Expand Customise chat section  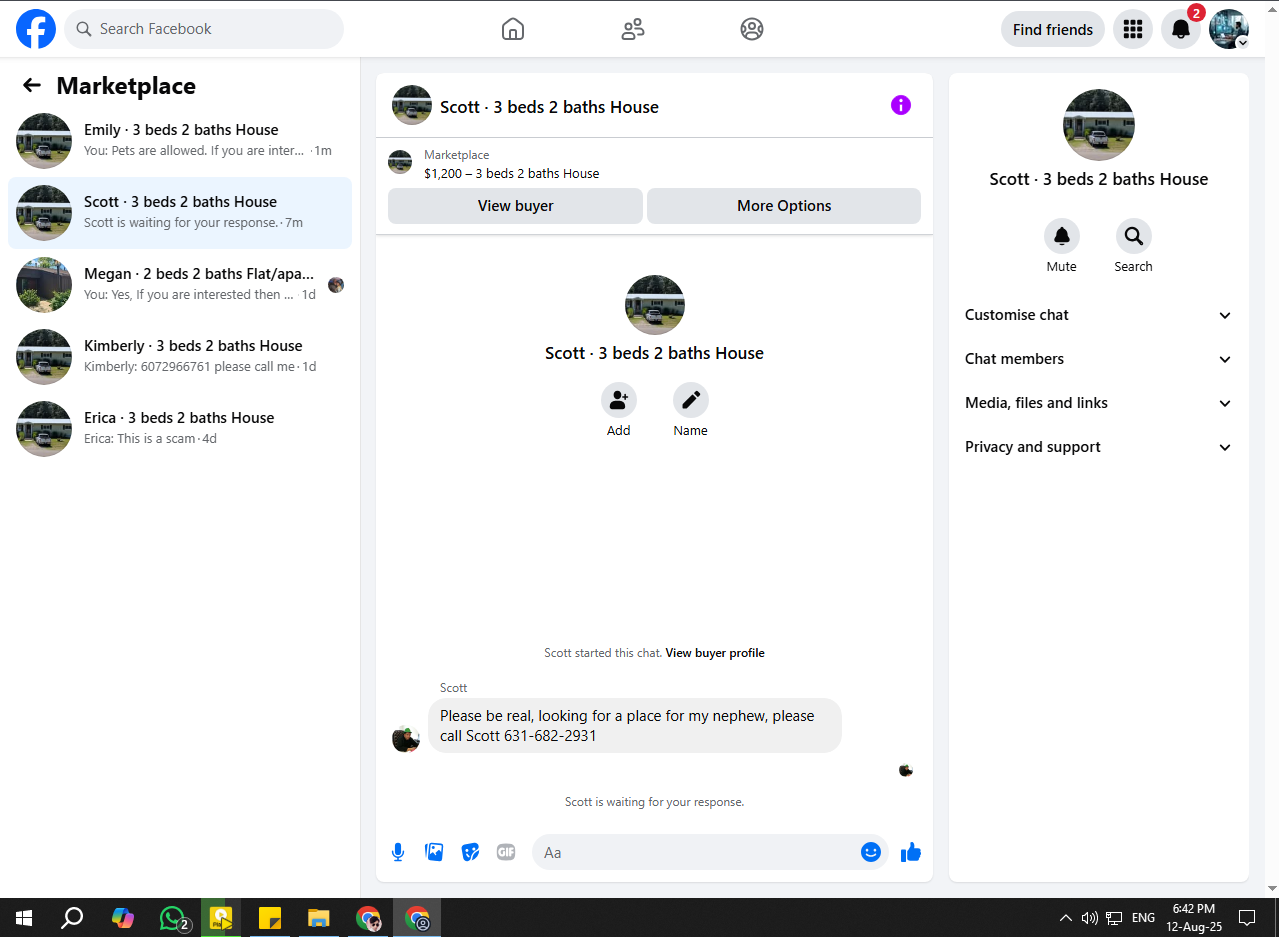tap(1098, 315)
